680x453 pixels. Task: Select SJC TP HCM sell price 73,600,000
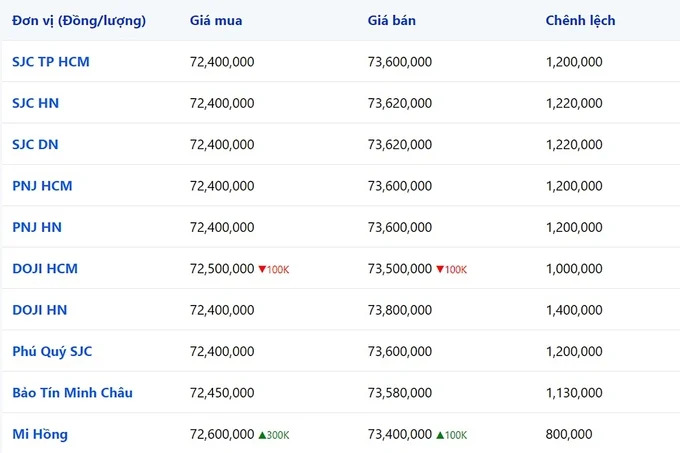[400, 62]
